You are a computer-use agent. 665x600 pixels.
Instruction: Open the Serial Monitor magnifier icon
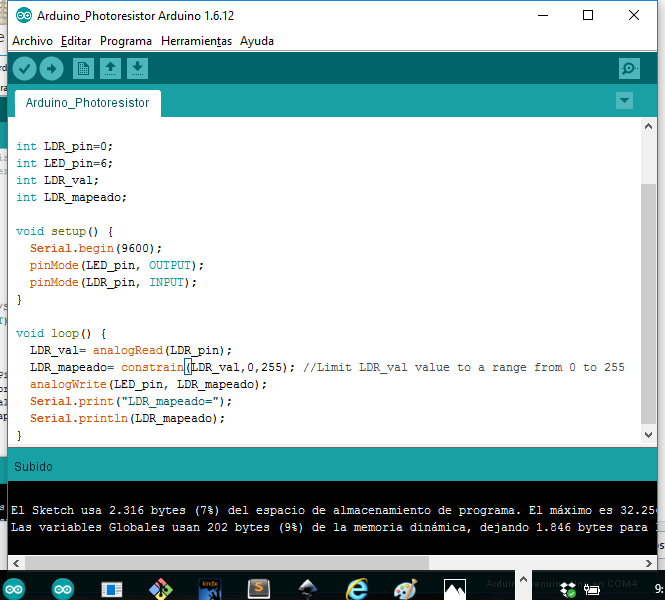[x=629, y=69]
